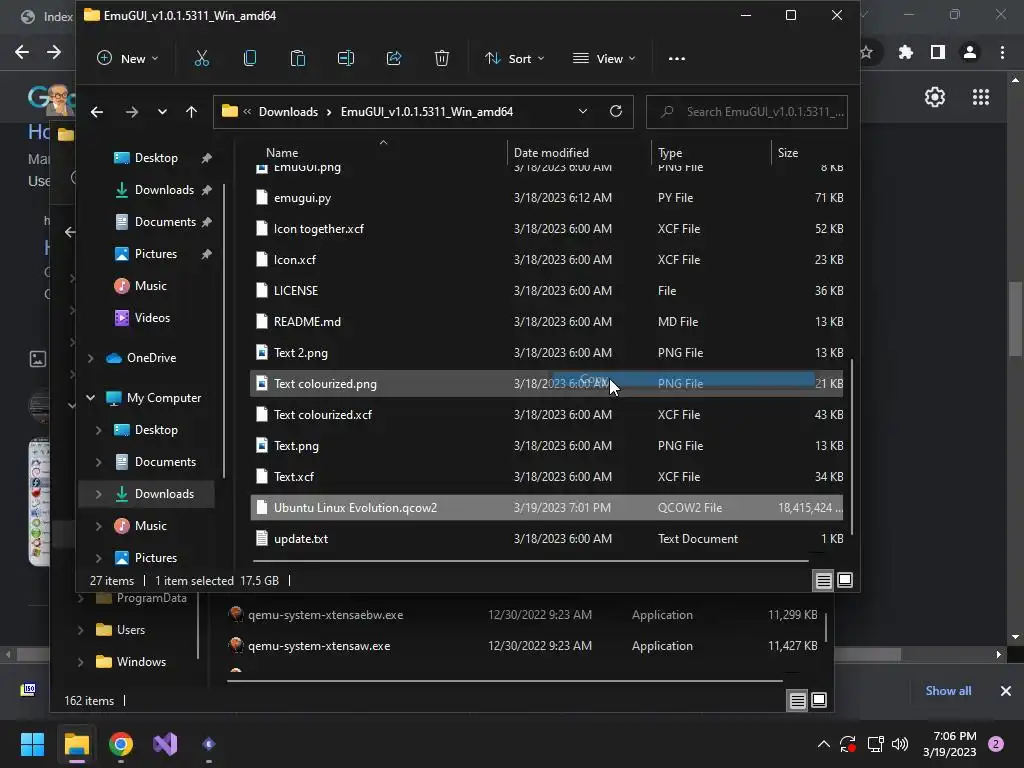Open Google Chrome from taskbar
Viewport: 1024px width, 768px height.
[121, 744]
